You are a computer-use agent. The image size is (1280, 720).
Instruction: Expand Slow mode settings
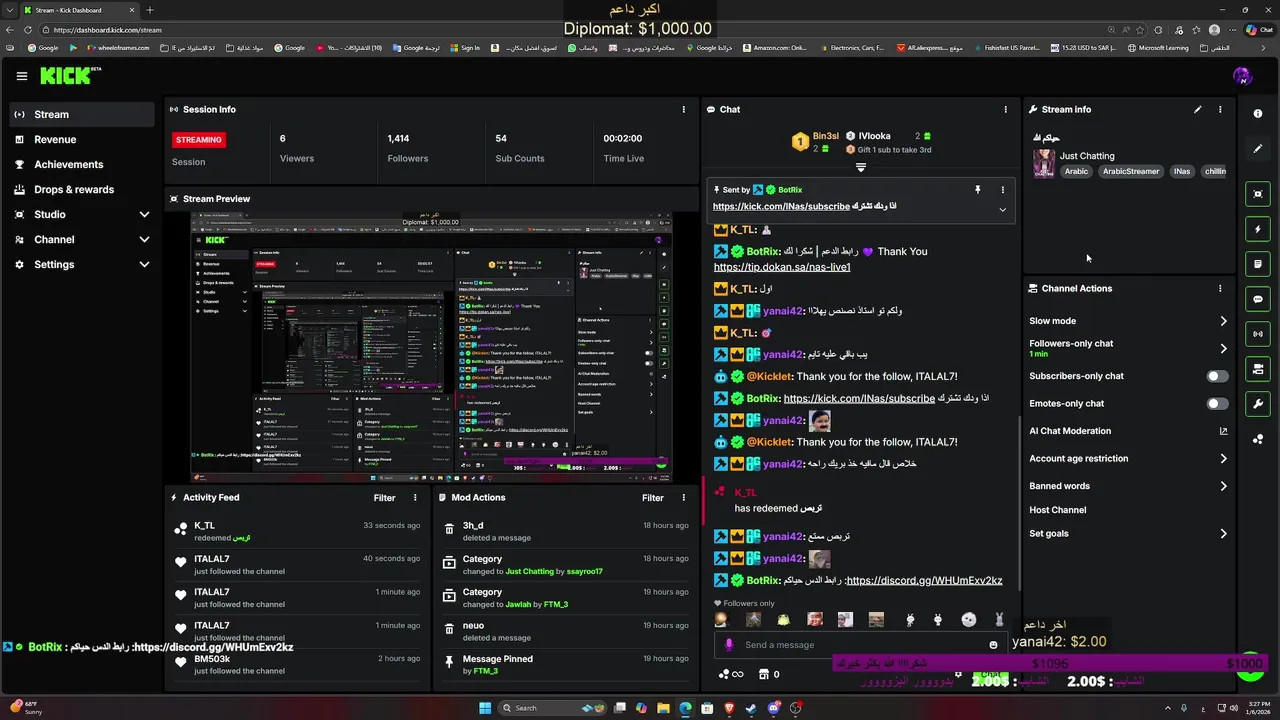1223,321
